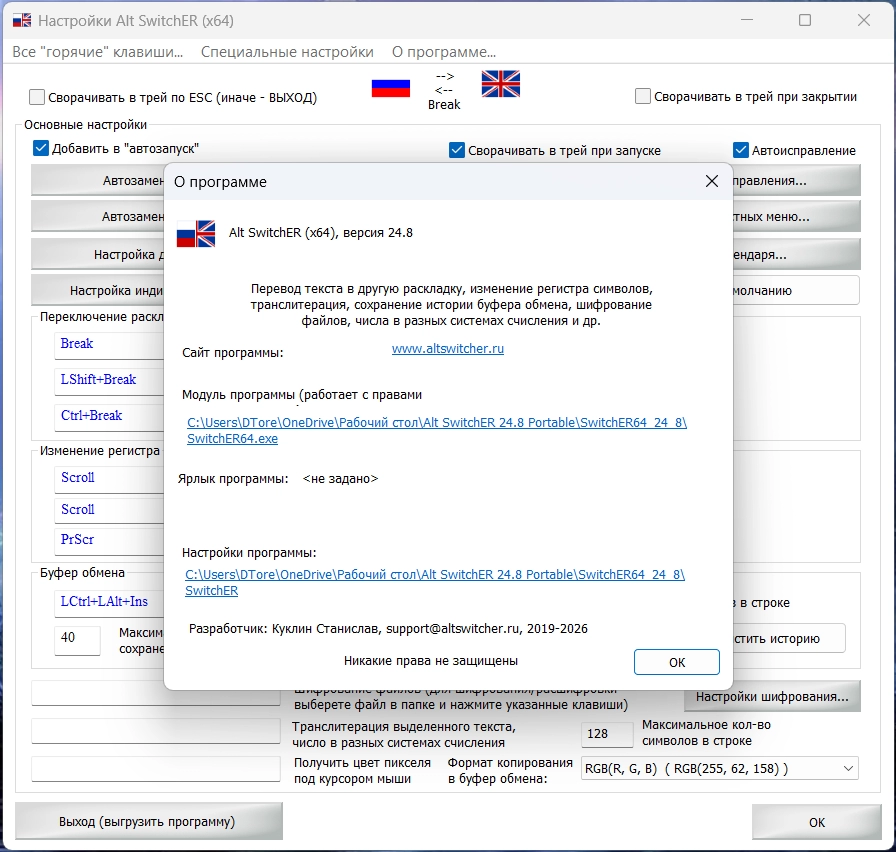
Task: Open "Специальные настройки" menu
Action: (x=287, y=52)
